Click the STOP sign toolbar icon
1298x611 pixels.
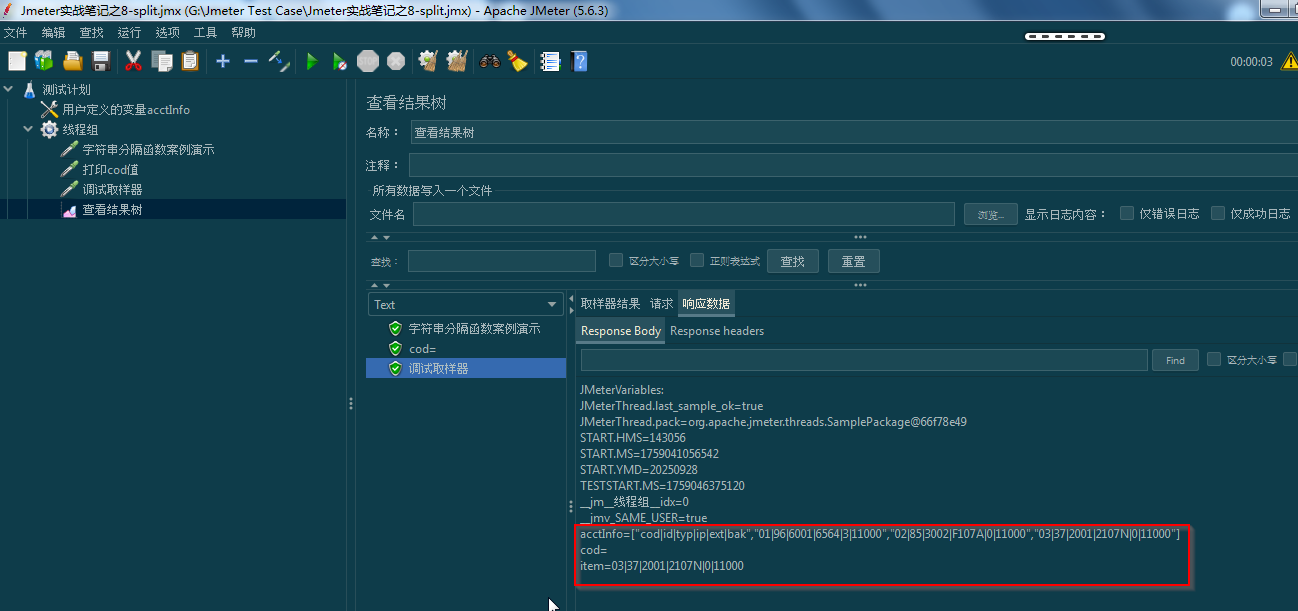click(x=368, y=61)
